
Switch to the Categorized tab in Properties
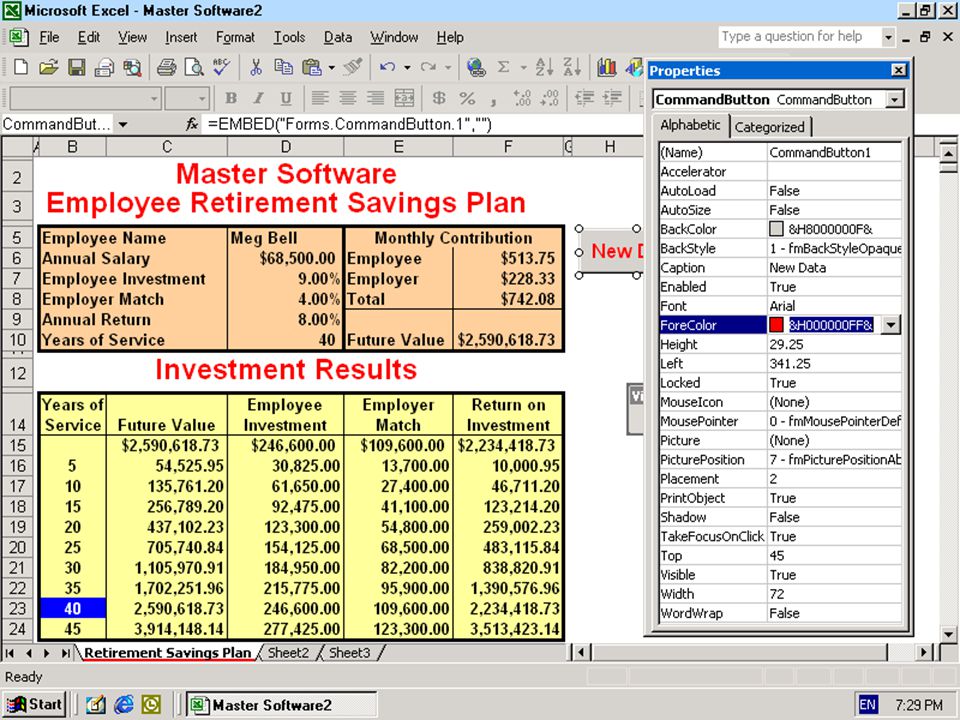click(770, 127)
